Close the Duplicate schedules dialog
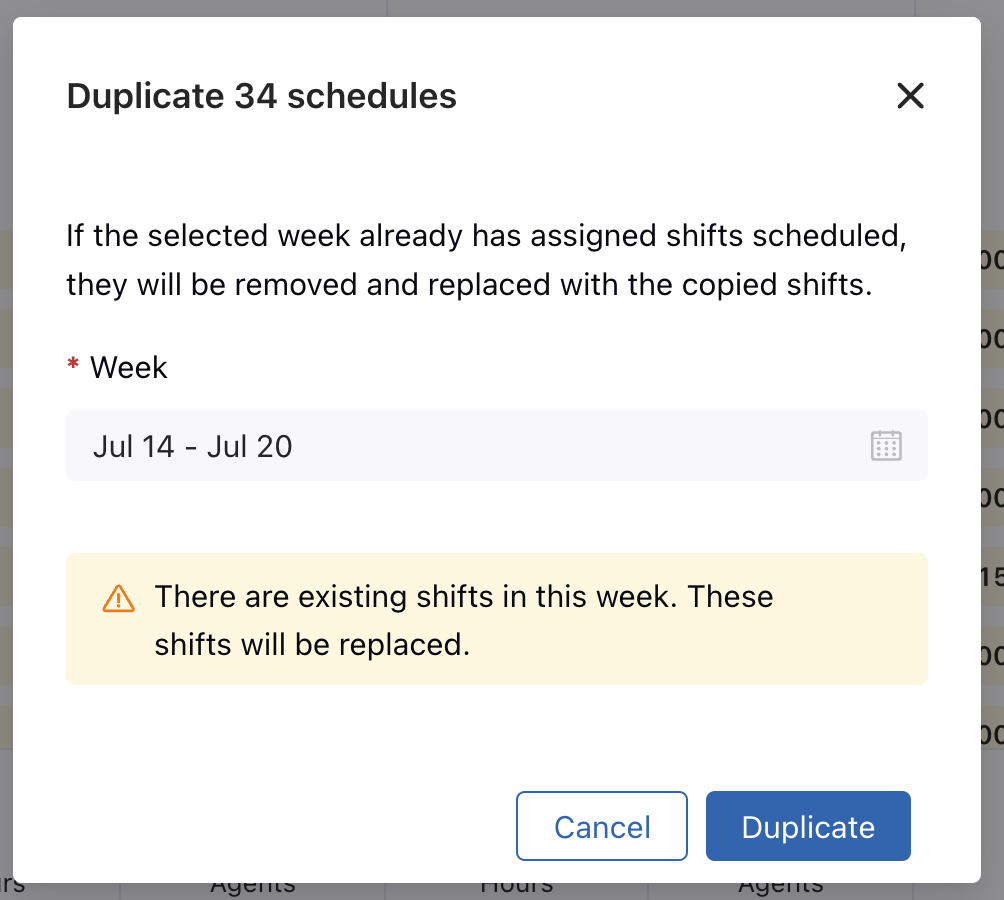Screen dimensions: 1004x900 910,96
